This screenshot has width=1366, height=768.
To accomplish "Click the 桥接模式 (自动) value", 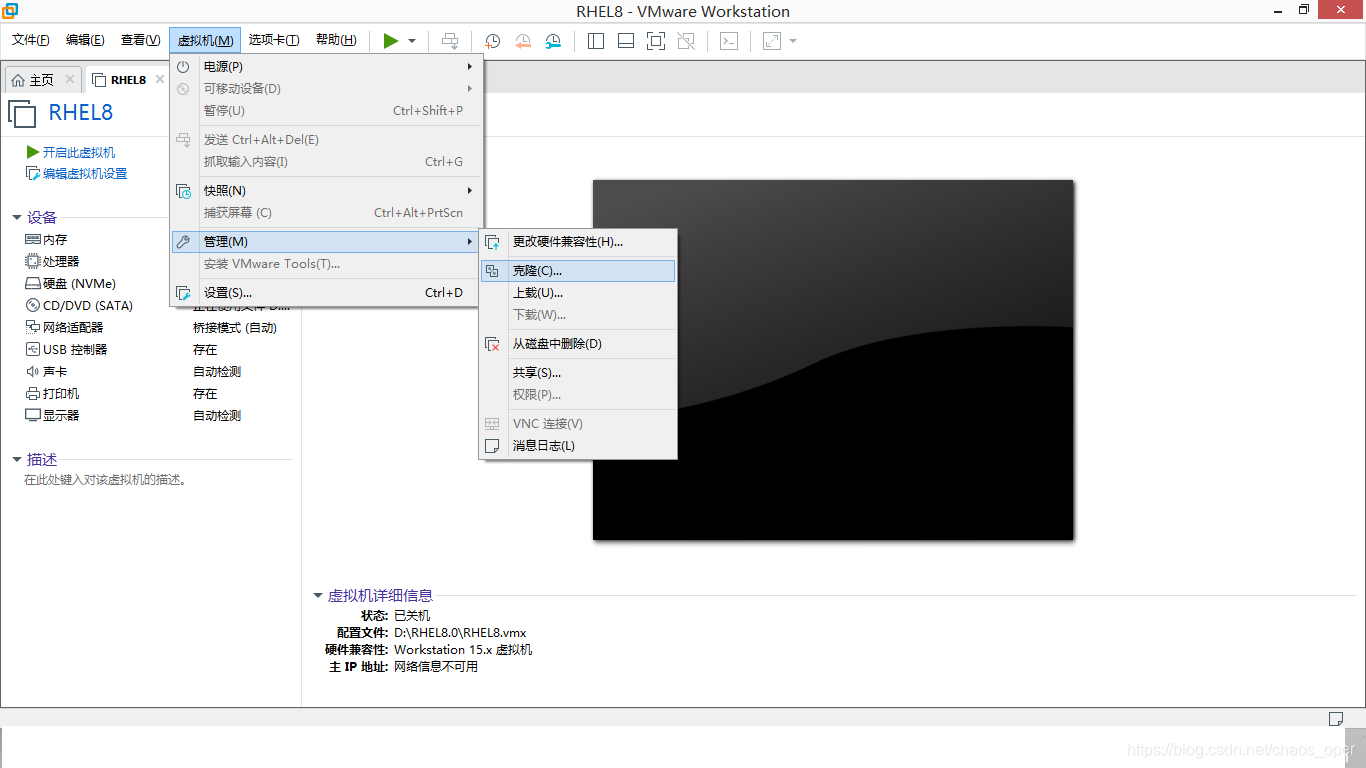I will pyautogui.click(x=235, y=328).
